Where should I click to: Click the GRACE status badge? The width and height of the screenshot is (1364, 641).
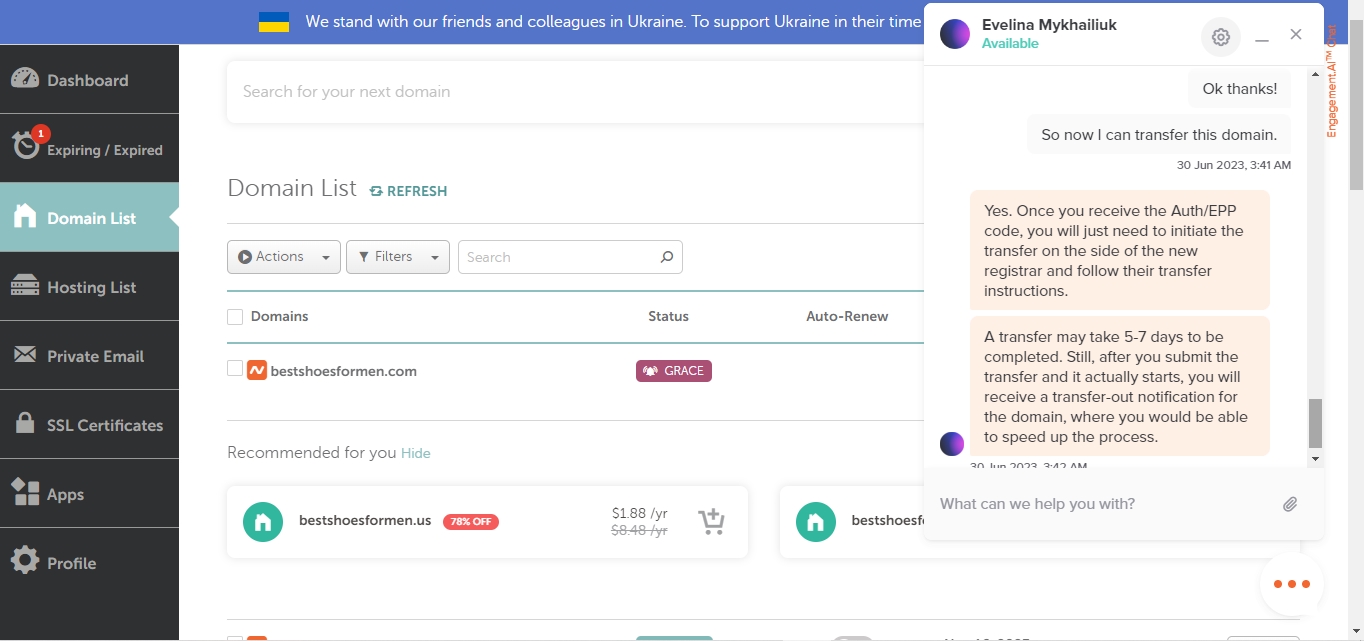point(673,371)
